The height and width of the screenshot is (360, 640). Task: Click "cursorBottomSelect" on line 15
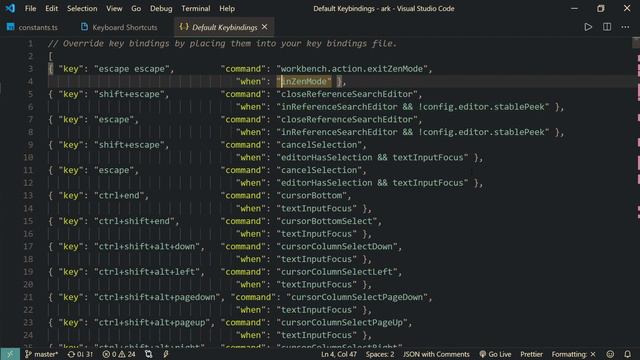coord(326,221)
